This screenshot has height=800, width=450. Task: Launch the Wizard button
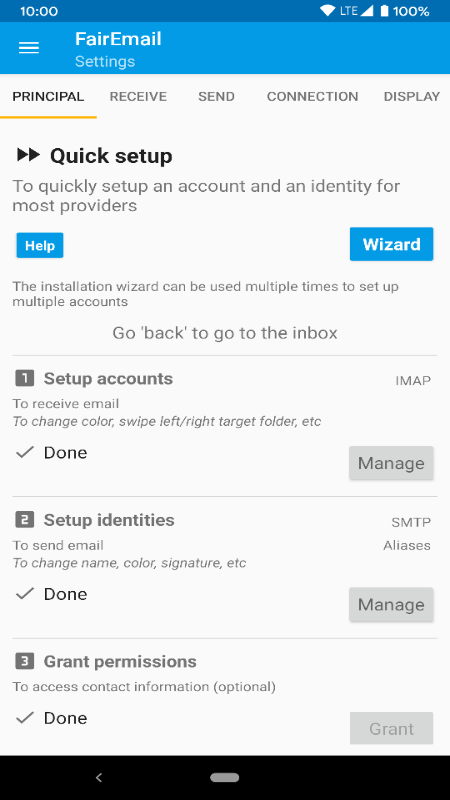391,244
